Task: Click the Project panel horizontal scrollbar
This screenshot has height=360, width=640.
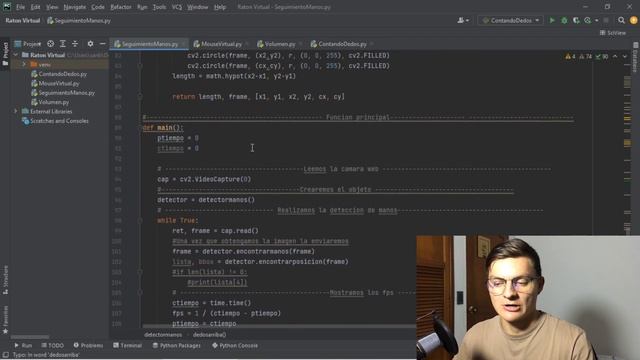Action: point(30,337)
